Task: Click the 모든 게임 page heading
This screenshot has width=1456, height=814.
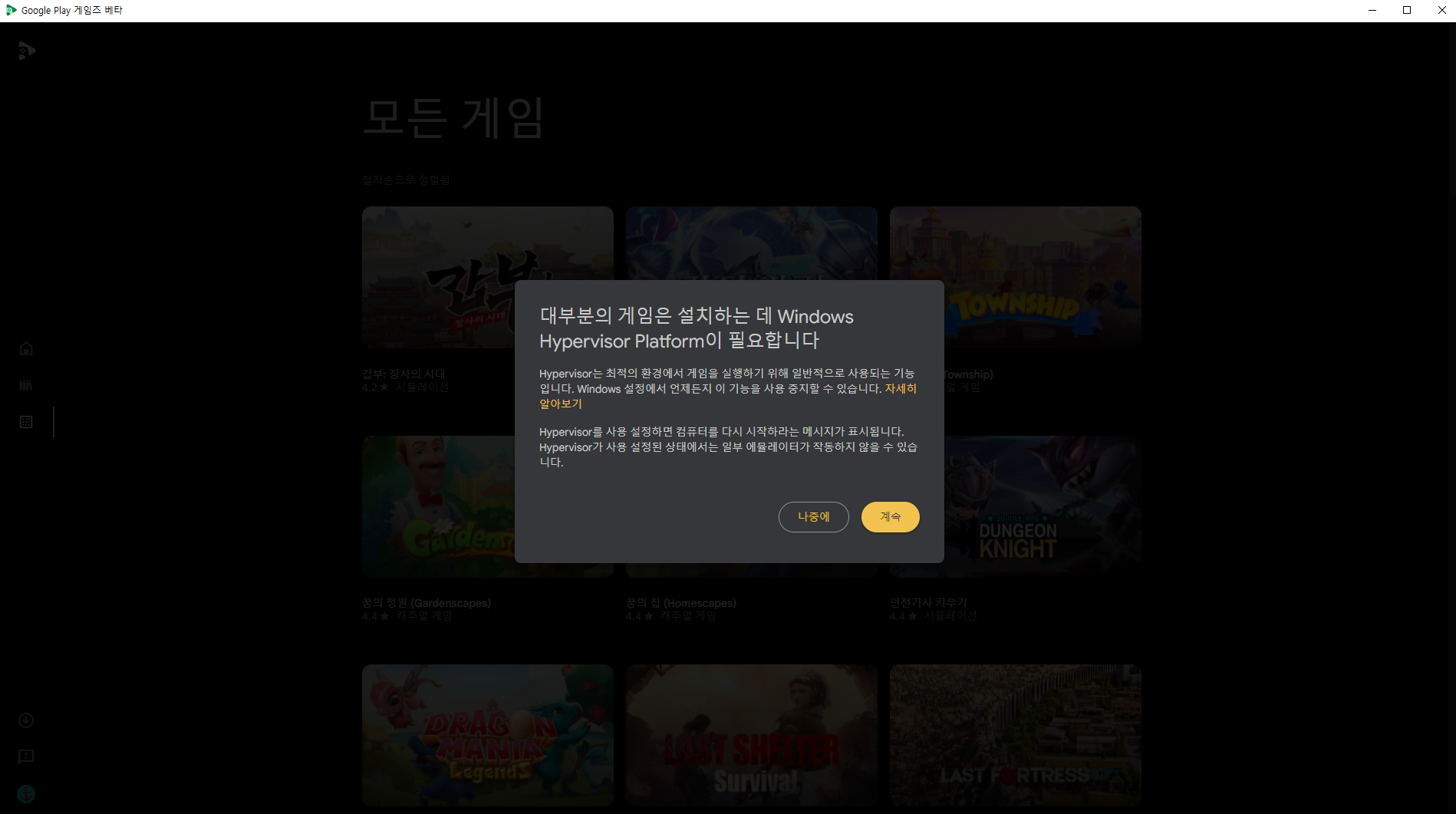Action: click(x=453, y=118)
